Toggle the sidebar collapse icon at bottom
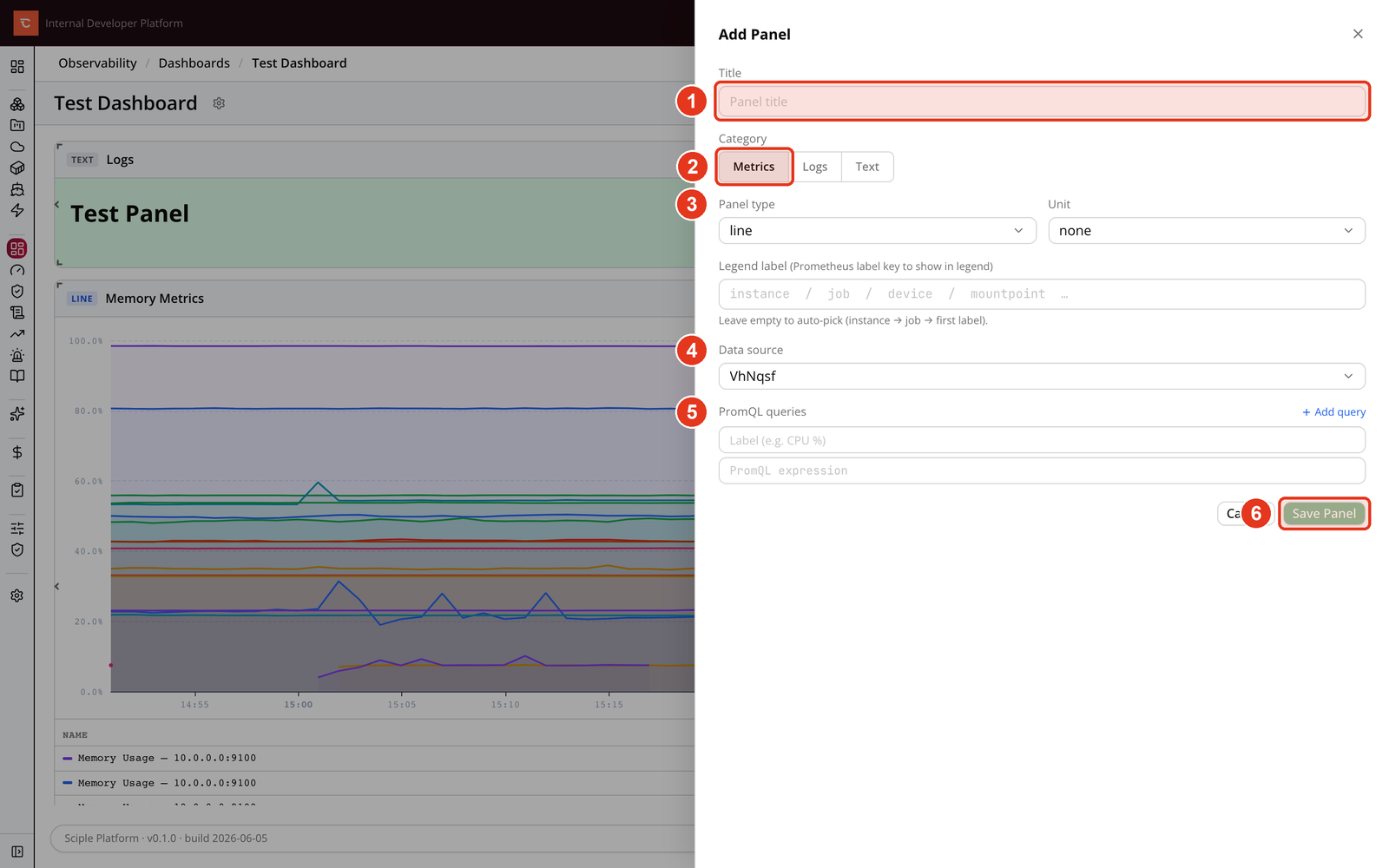The width and height of the screenshot is (1389, 868). (x=17, y=852)
